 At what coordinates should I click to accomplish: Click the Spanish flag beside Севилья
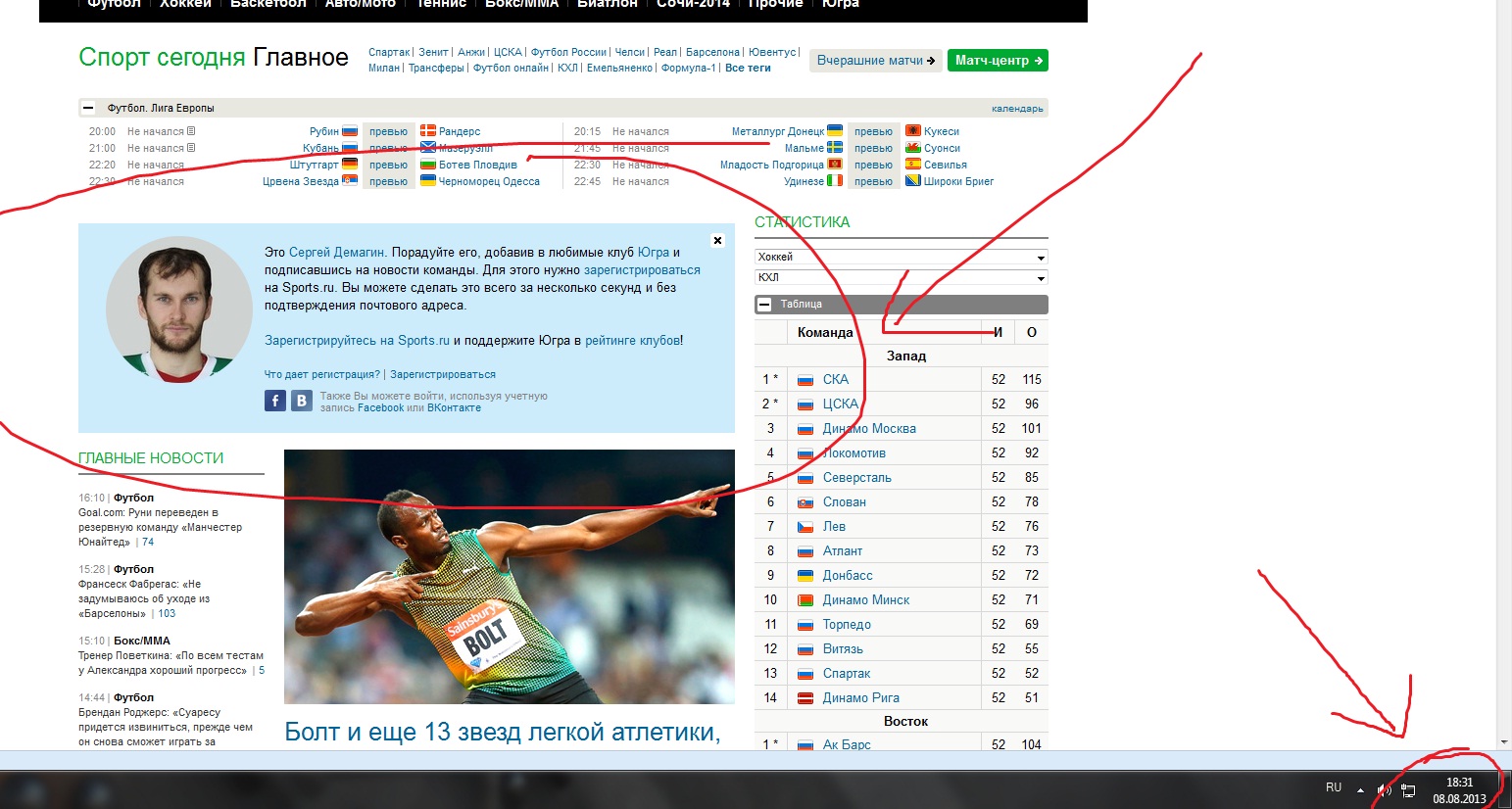pyautogui.click(x=913, y=165)
